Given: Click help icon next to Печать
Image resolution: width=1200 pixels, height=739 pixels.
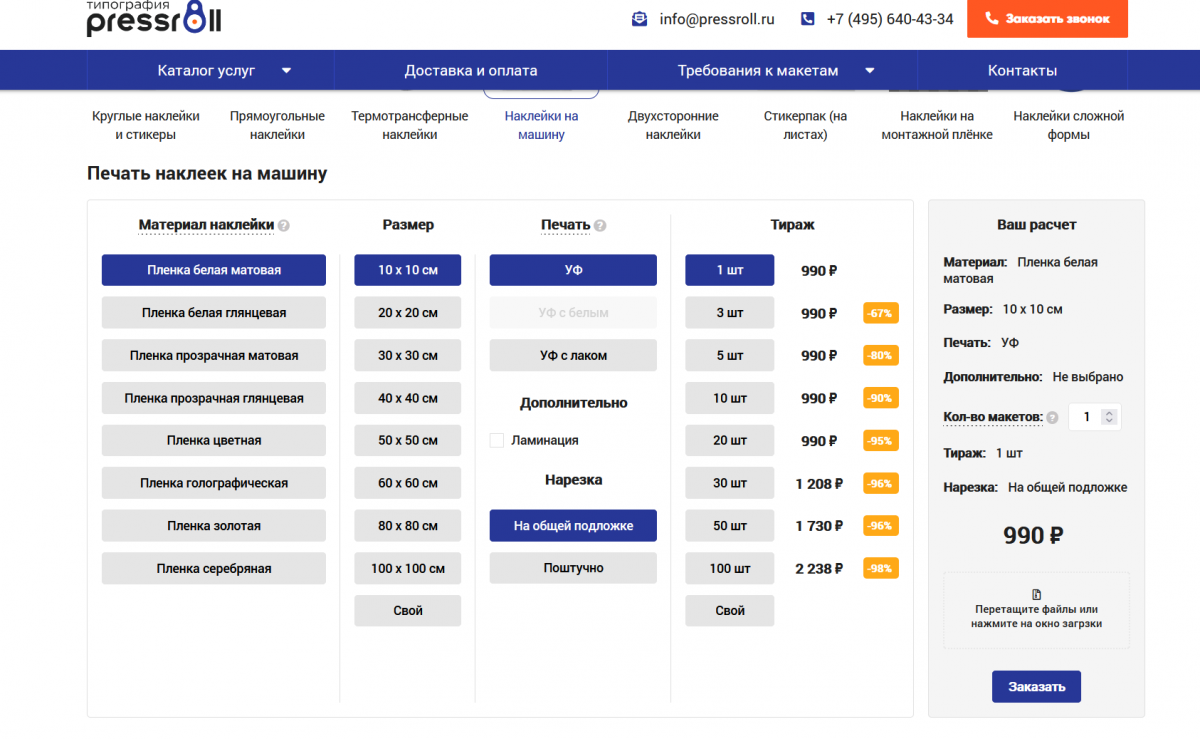Looking at the screenshot, I should (x=600, y=226).
